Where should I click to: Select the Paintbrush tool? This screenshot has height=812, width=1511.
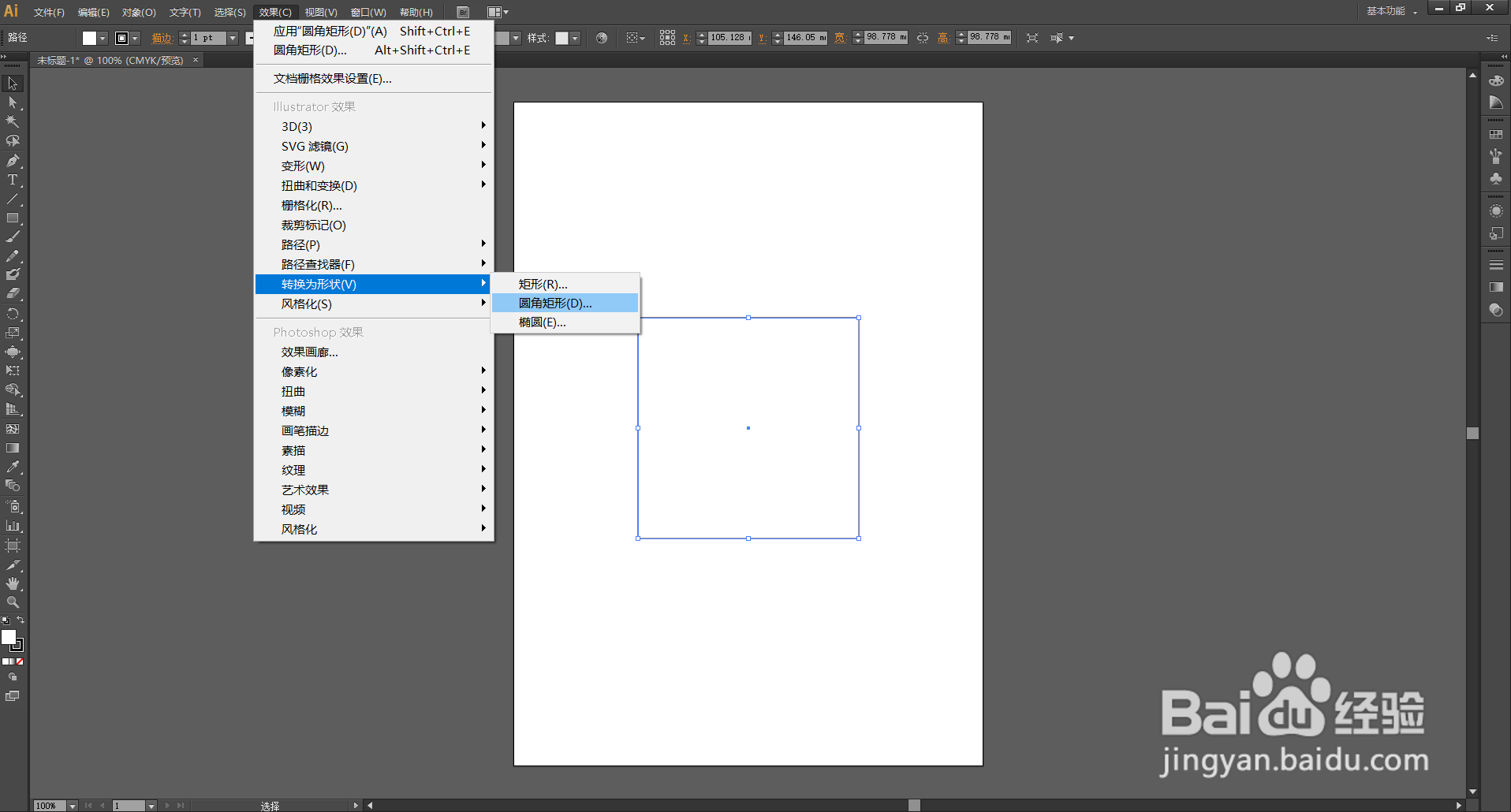13,237
